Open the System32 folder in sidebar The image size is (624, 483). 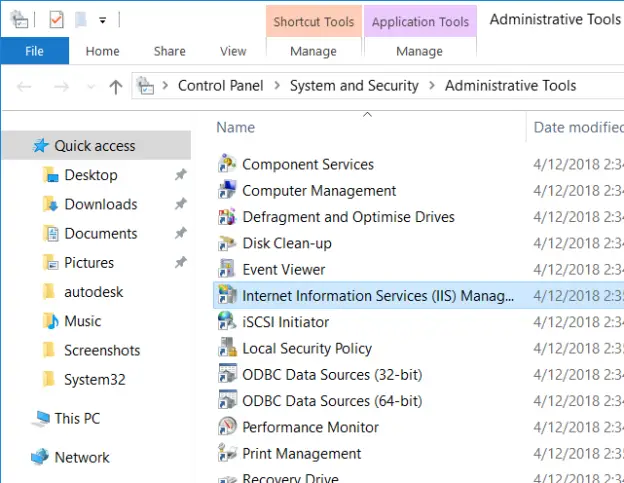[95, 380]
